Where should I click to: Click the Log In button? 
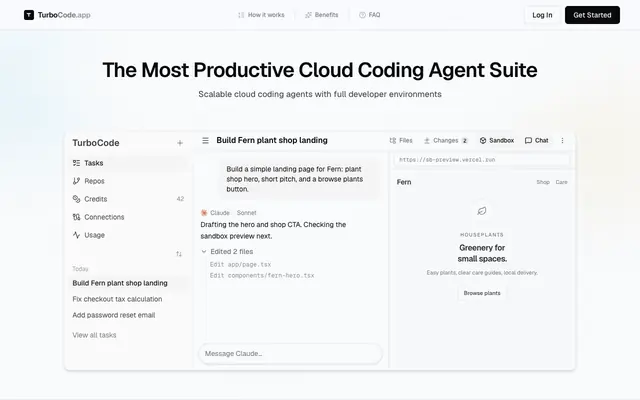pos(542,15)
